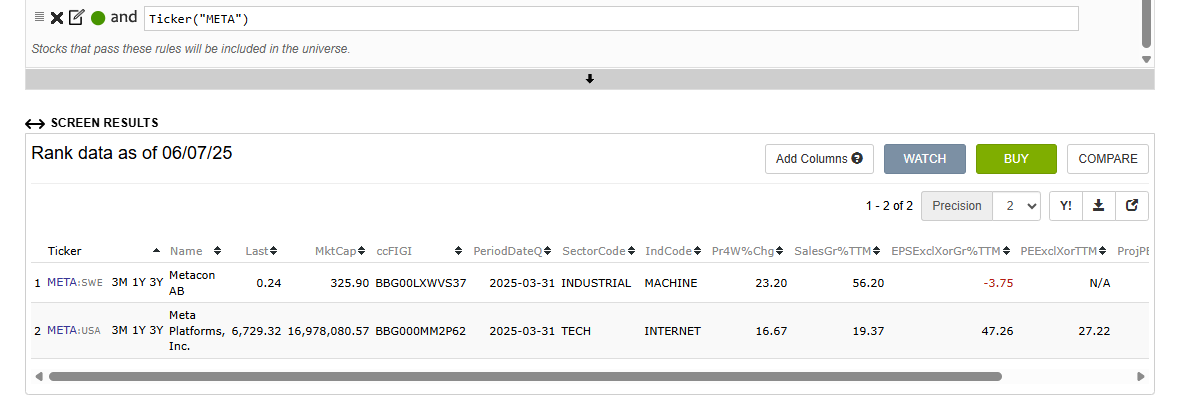Sort by the Pr4W%Chg column

pyautogui.click(x=748, y=250)
